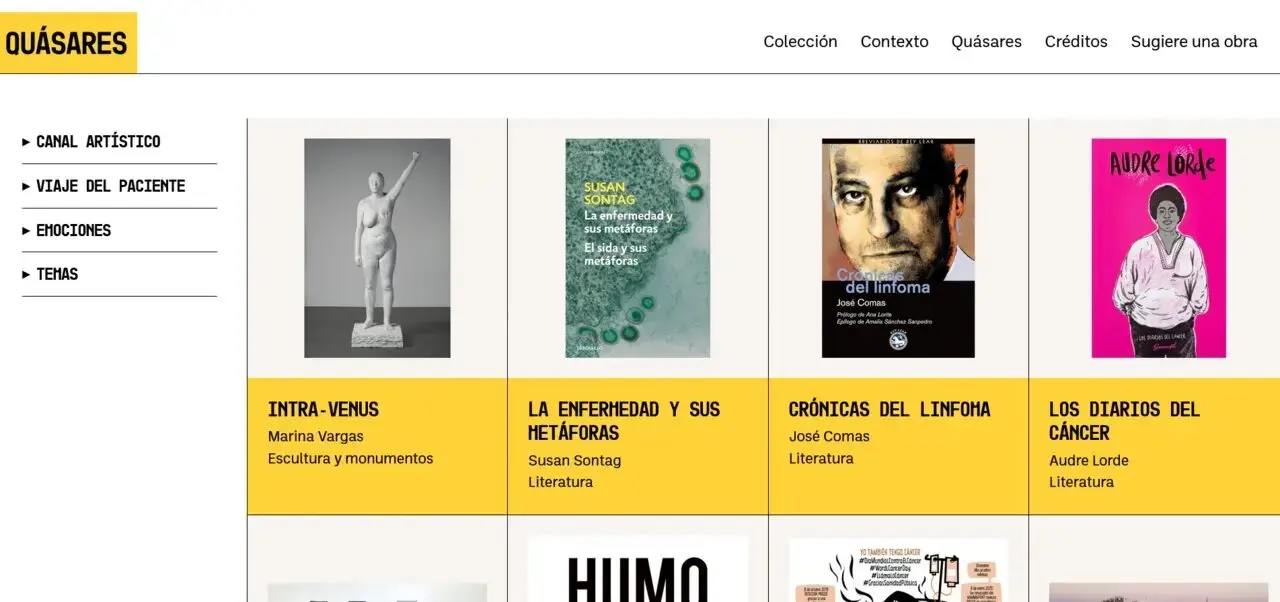Expand the Canal Artístico filter
Screen dimensions: 1280x602
[119, 142]
